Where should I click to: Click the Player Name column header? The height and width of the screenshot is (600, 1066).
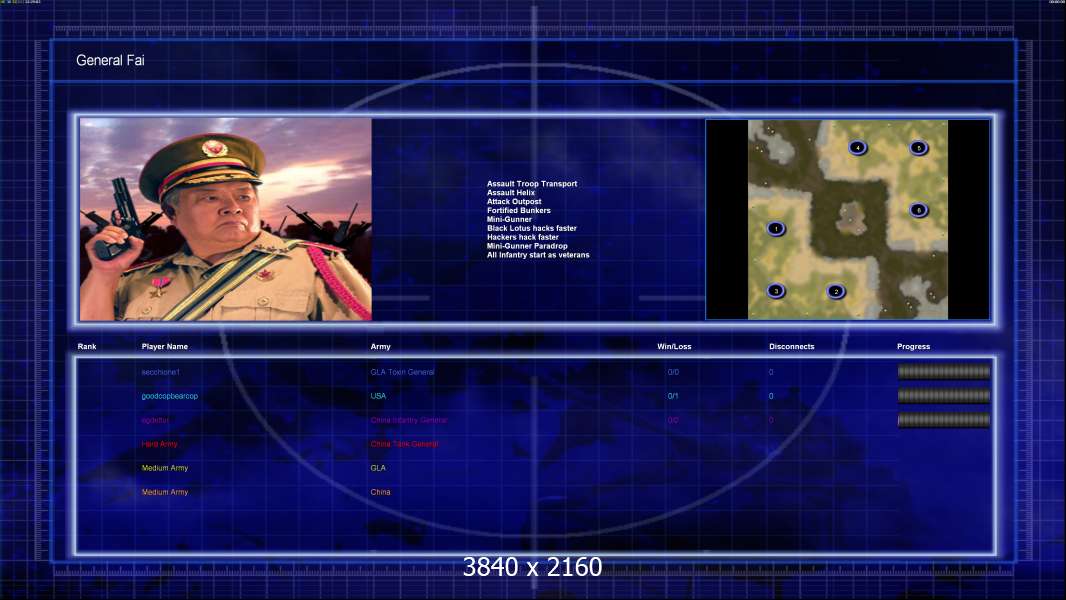tap(165, 347)
